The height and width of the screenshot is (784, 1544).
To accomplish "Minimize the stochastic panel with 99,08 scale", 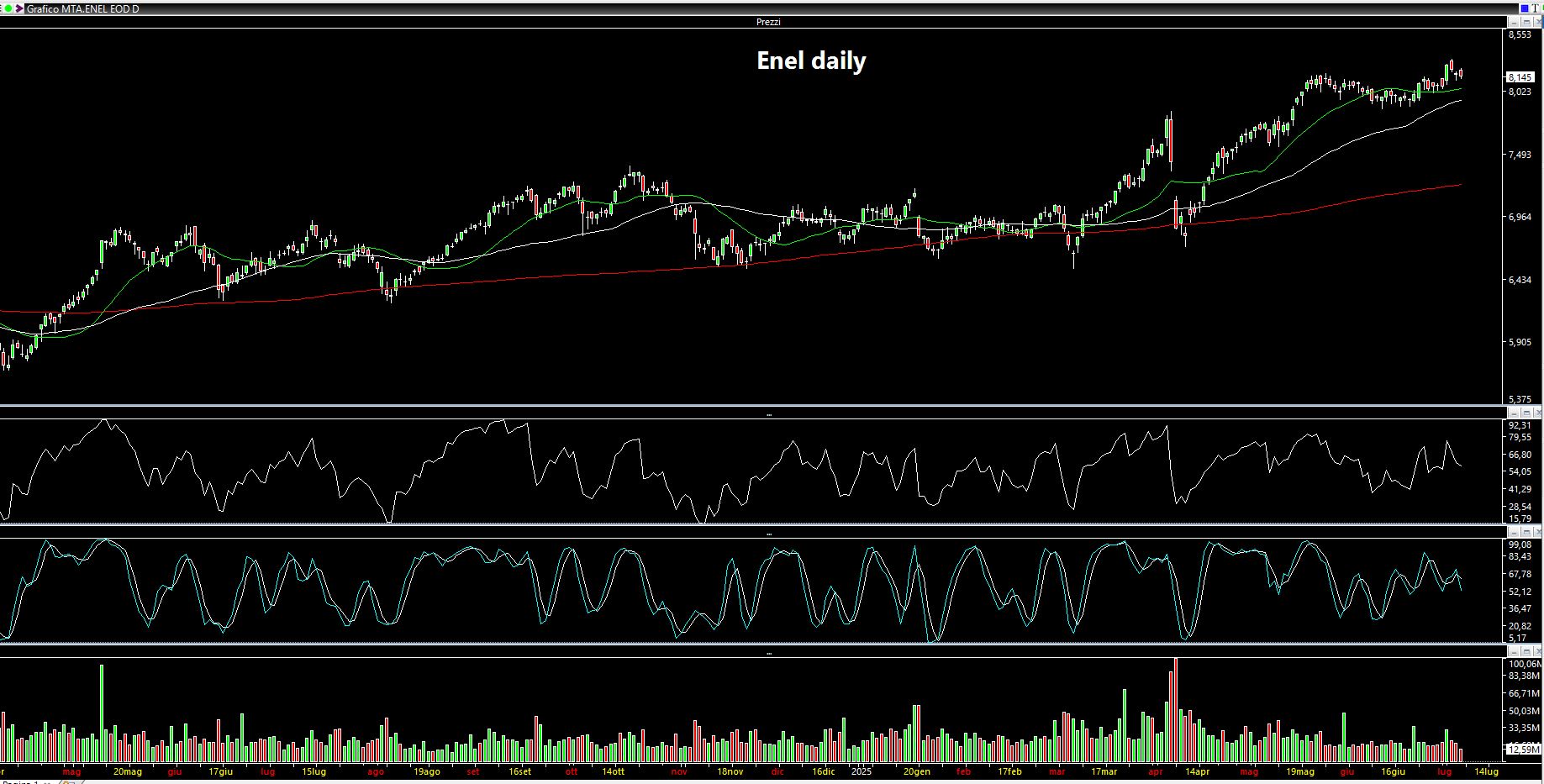I will click(x=1514, y=533).
